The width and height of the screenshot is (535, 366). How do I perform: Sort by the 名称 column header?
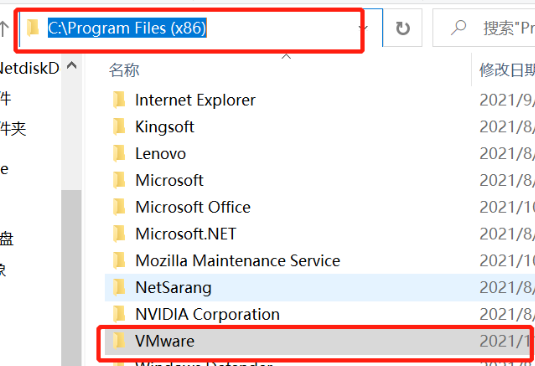pos(124,70)
